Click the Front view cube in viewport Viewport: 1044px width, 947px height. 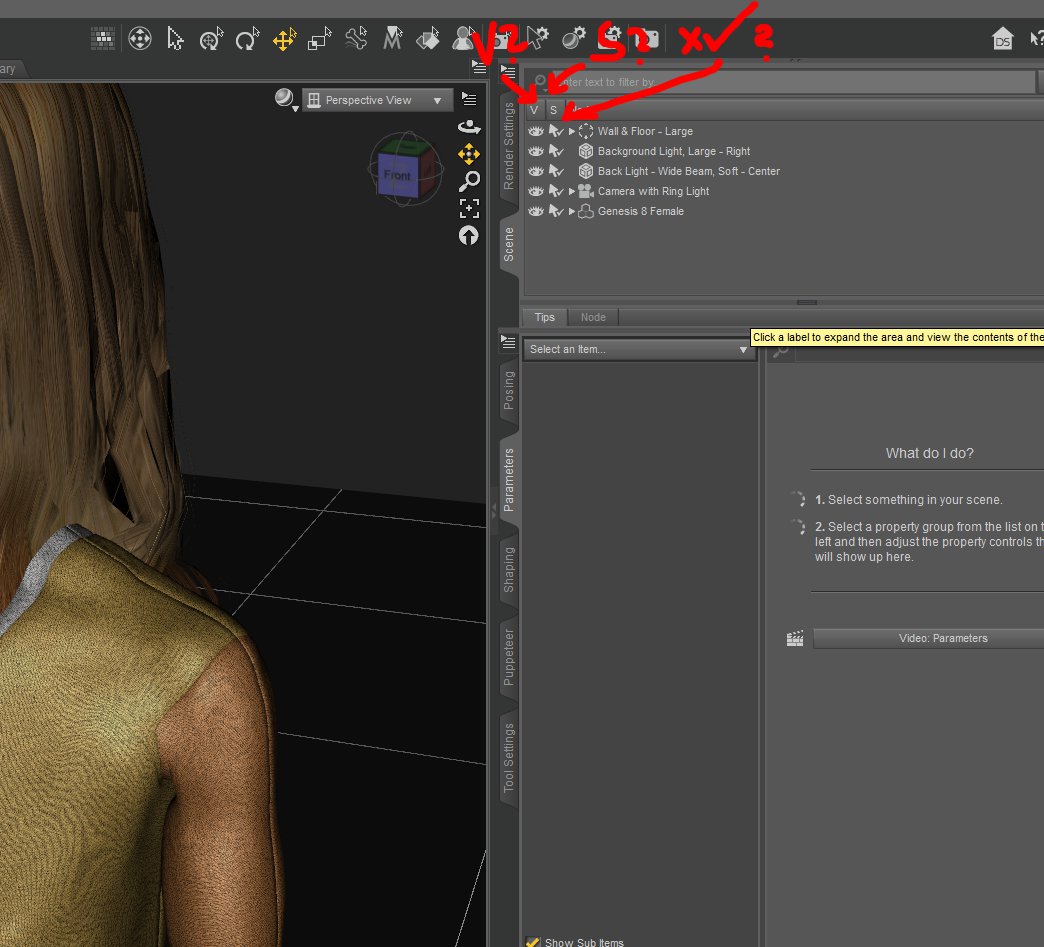pyautogui.click(x=398, y=174)
